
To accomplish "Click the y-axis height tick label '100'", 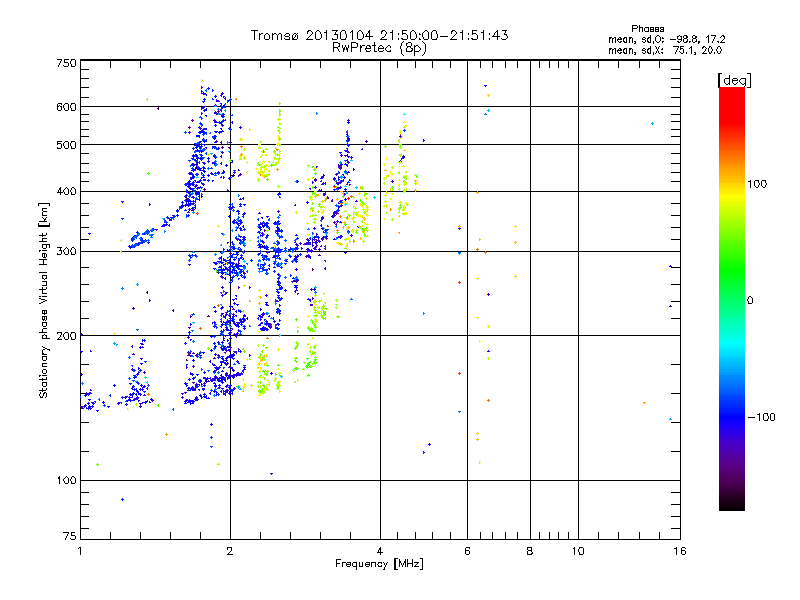I will (66, 481).
